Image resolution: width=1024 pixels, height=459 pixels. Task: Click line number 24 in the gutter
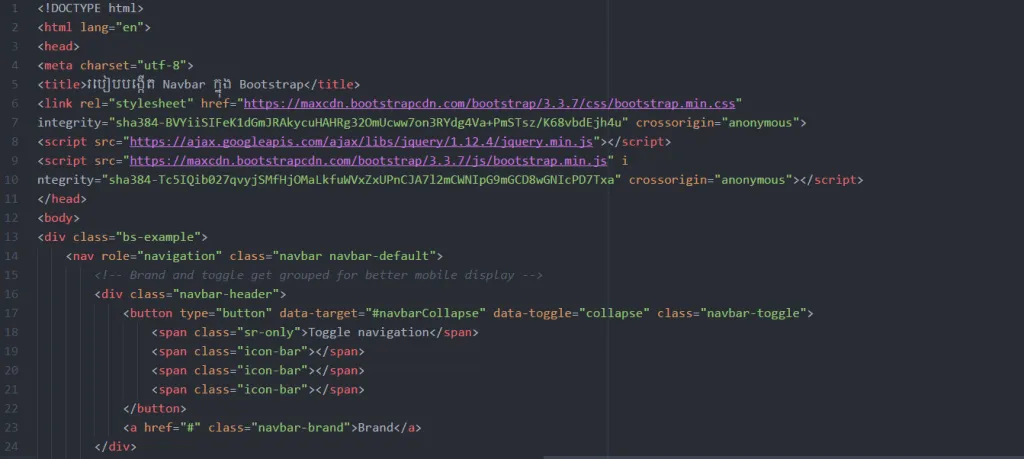(x=12, y=447)
